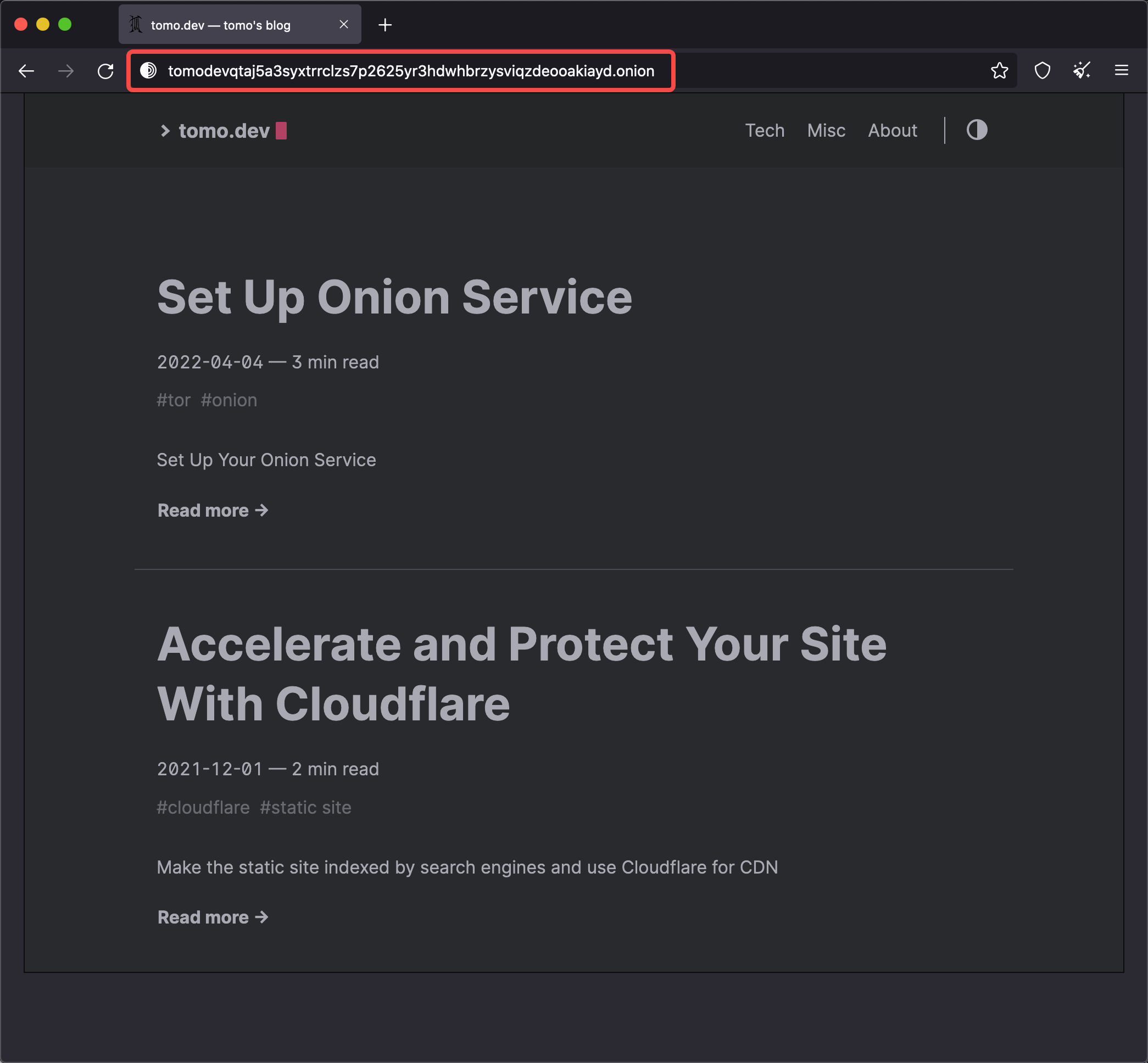The width and height of the screenshot is (1148, 1063).
Task: Select the Misc menu item
Action: [x=826, y=130]
